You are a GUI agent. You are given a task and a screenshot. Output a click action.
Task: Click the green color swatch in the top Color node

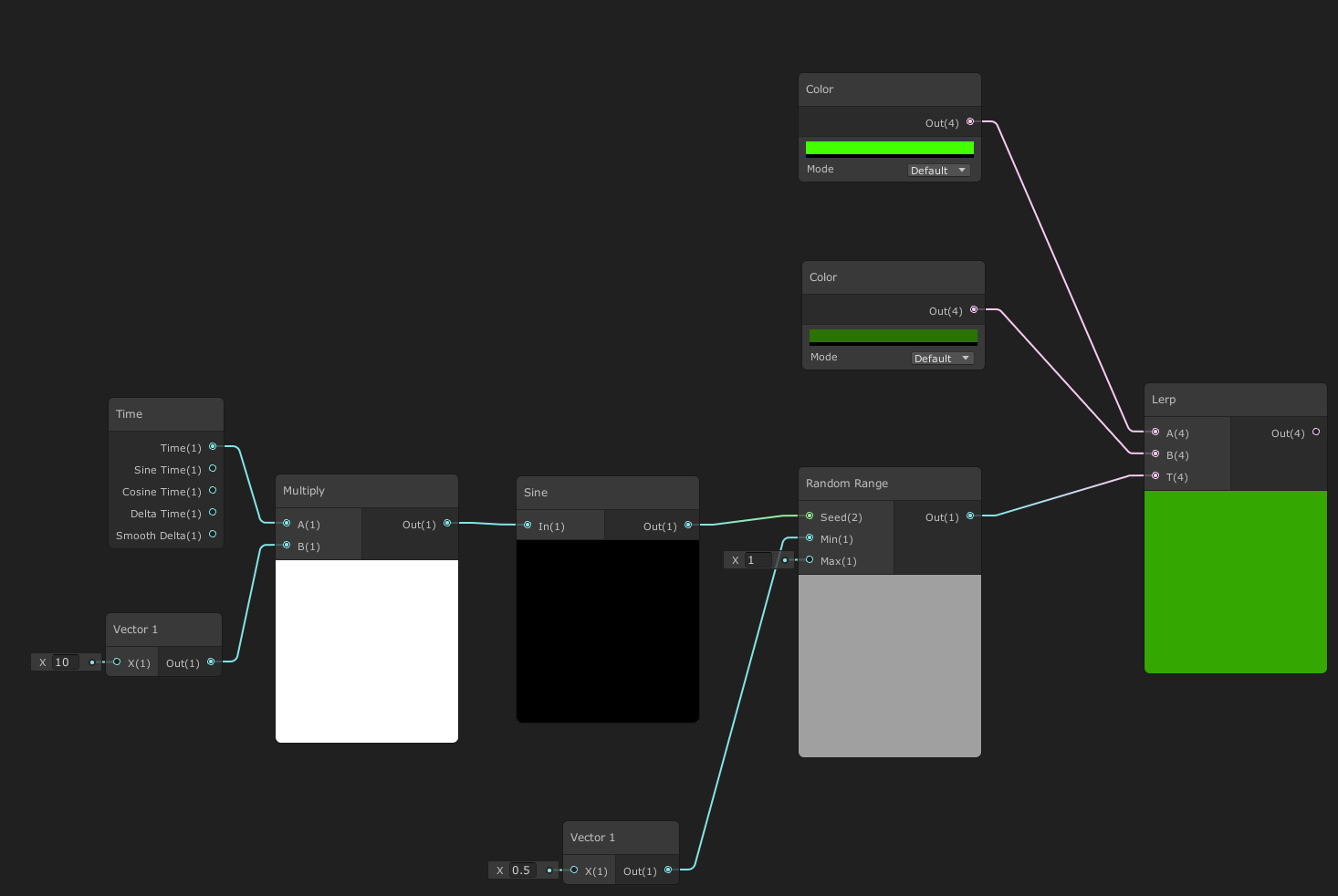point(889,147)
